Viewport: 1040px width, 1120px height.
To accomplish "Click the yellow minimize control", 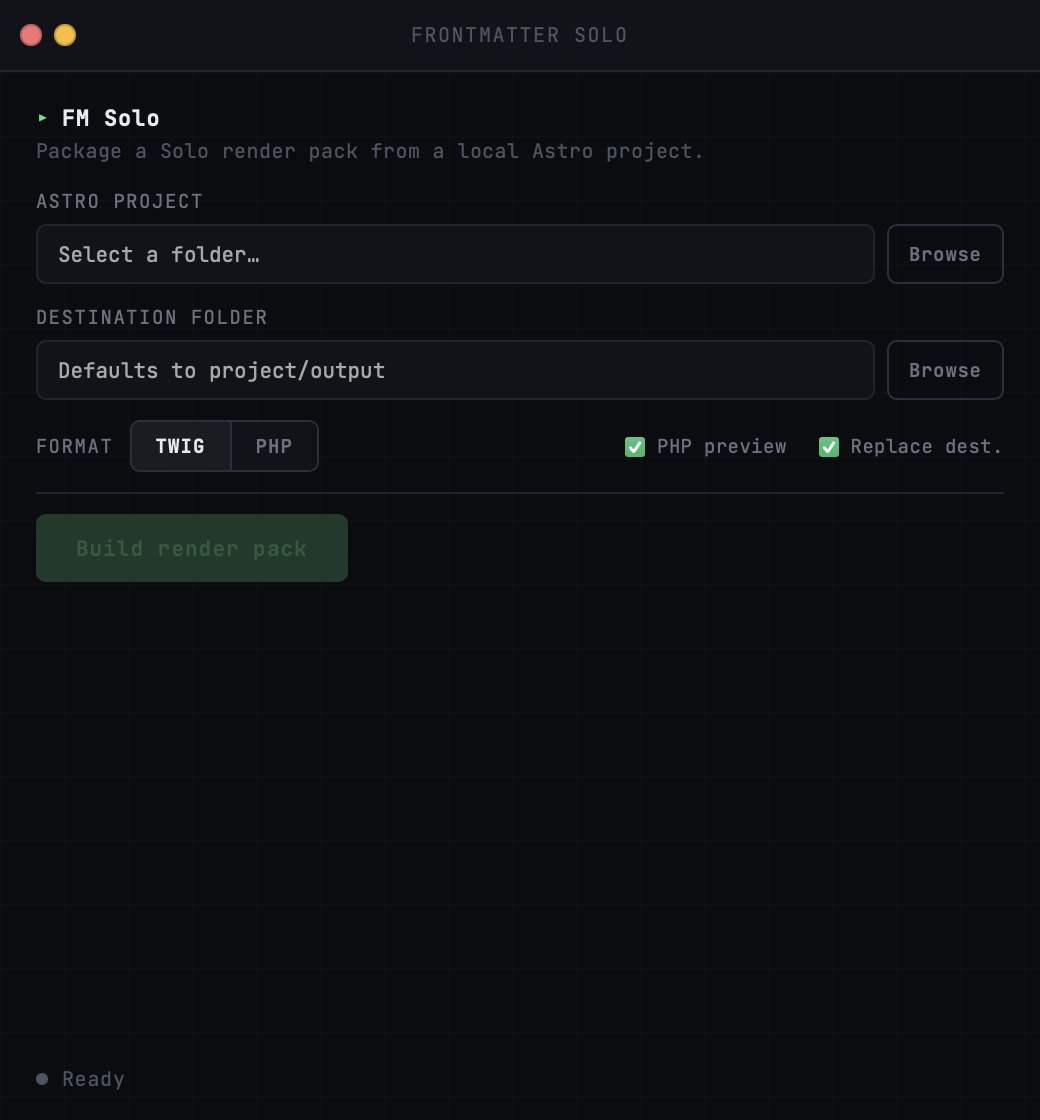I will coord(65,35).
